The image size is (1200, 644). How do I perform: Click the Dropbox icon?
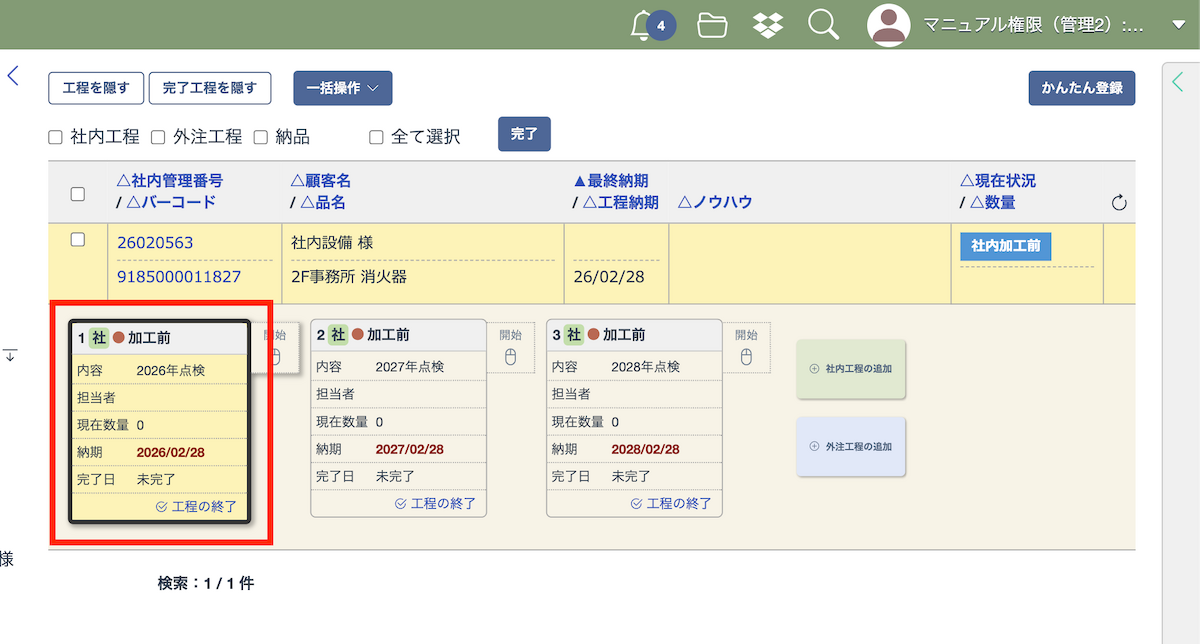coord(767,25)
